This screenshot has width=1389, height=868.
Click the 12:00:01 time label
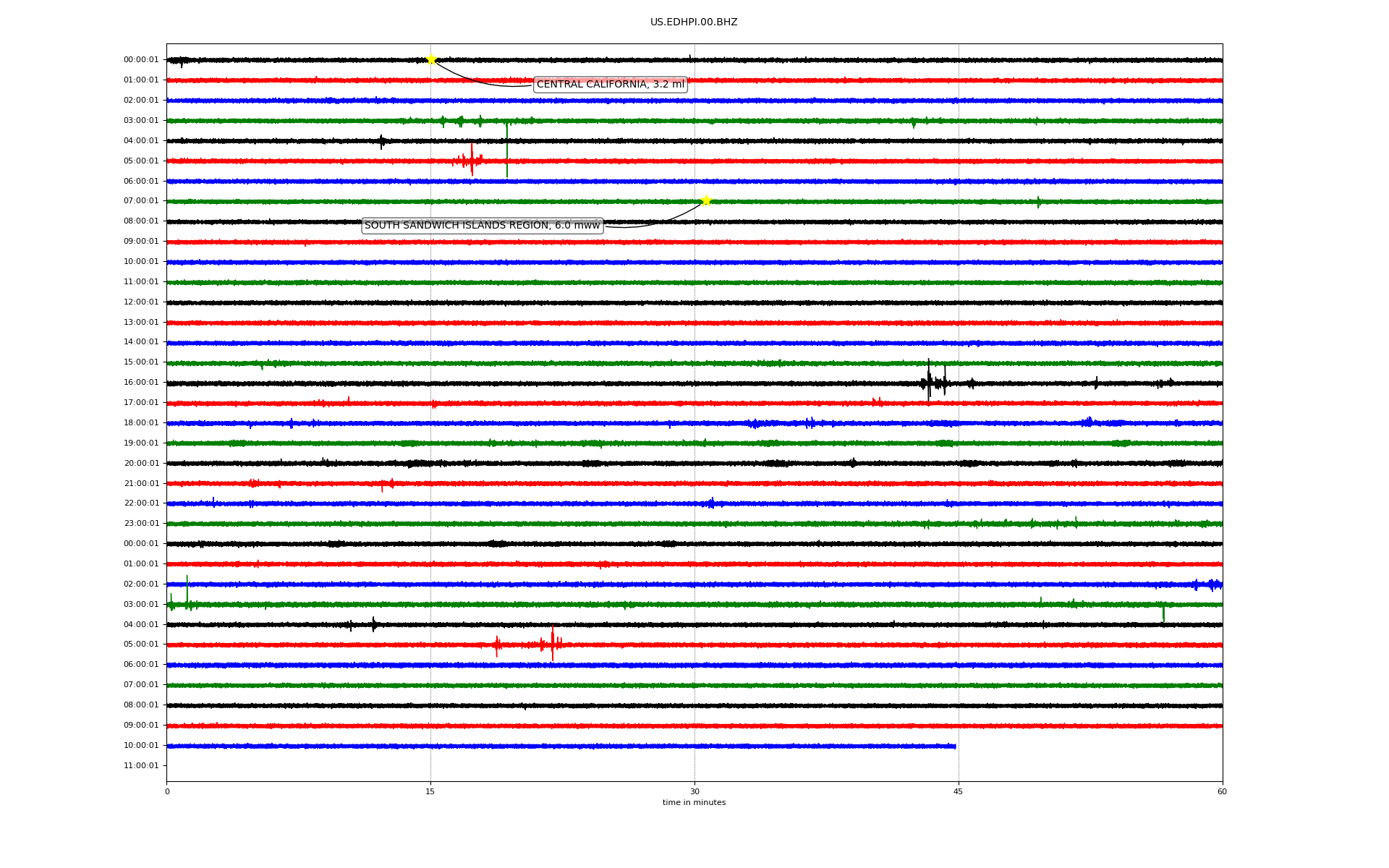point(141,302)
